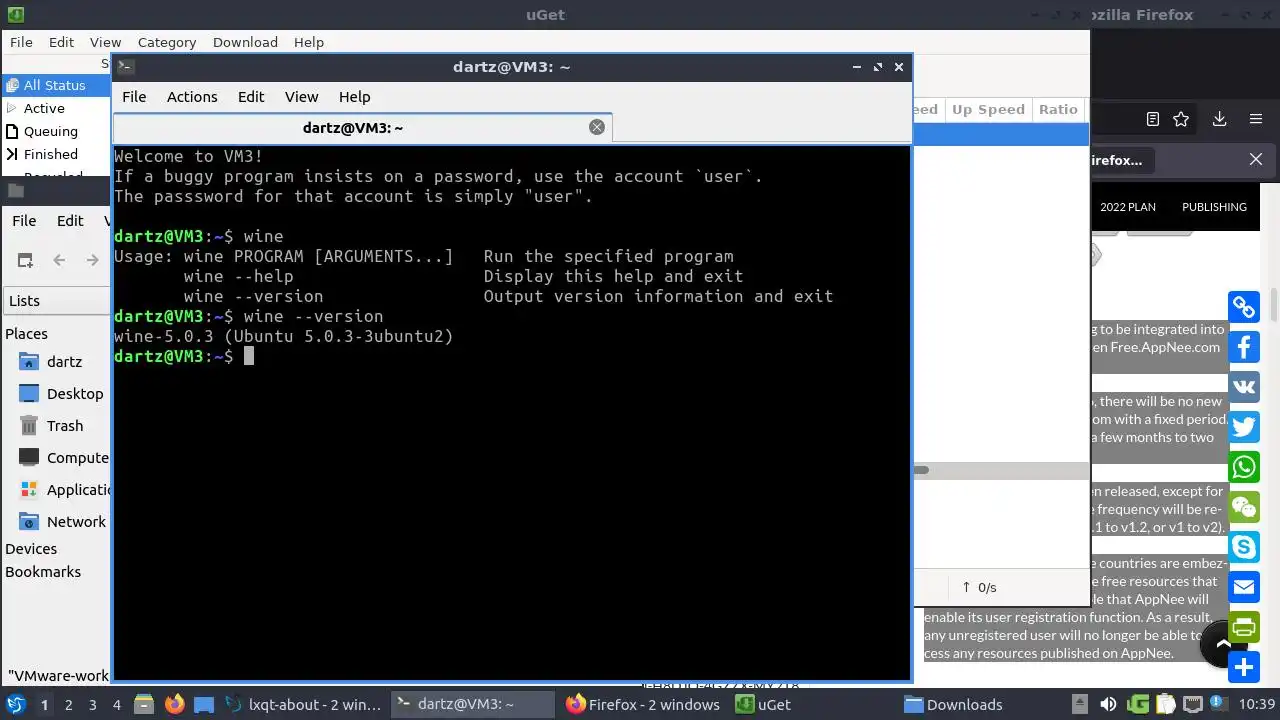Screen dimensions: 1280x720
Task: Switch to uGet taskbar entry
Action: click(x=764, y=704)
